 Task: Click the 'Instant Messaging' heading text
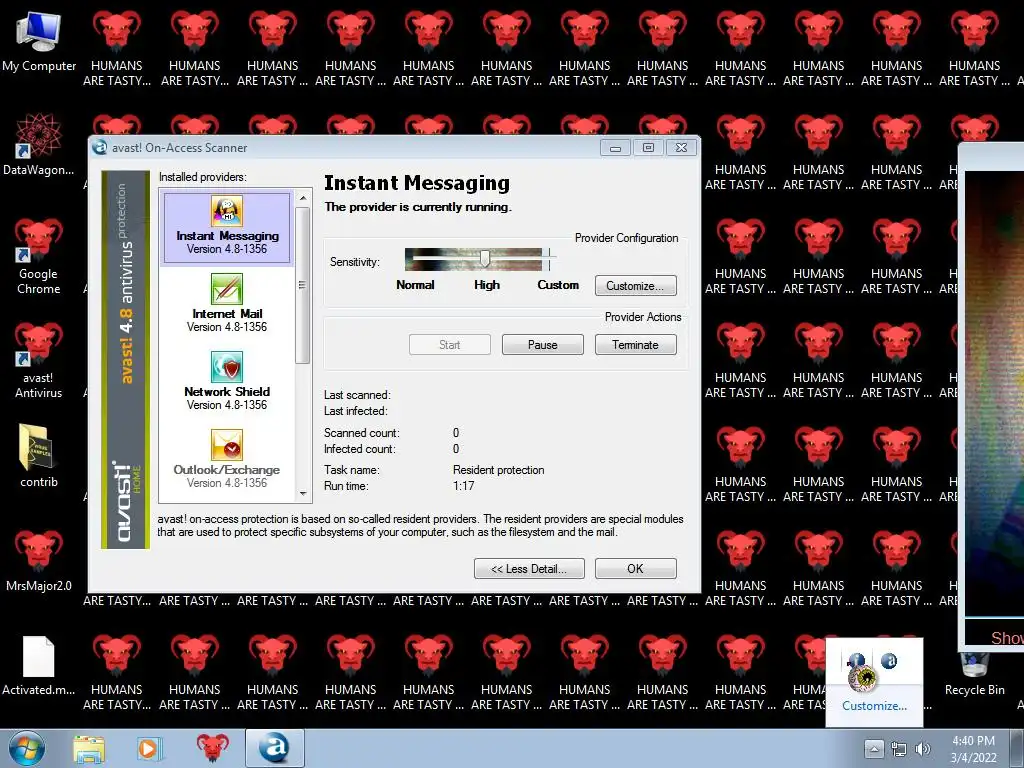coord(417,183)
